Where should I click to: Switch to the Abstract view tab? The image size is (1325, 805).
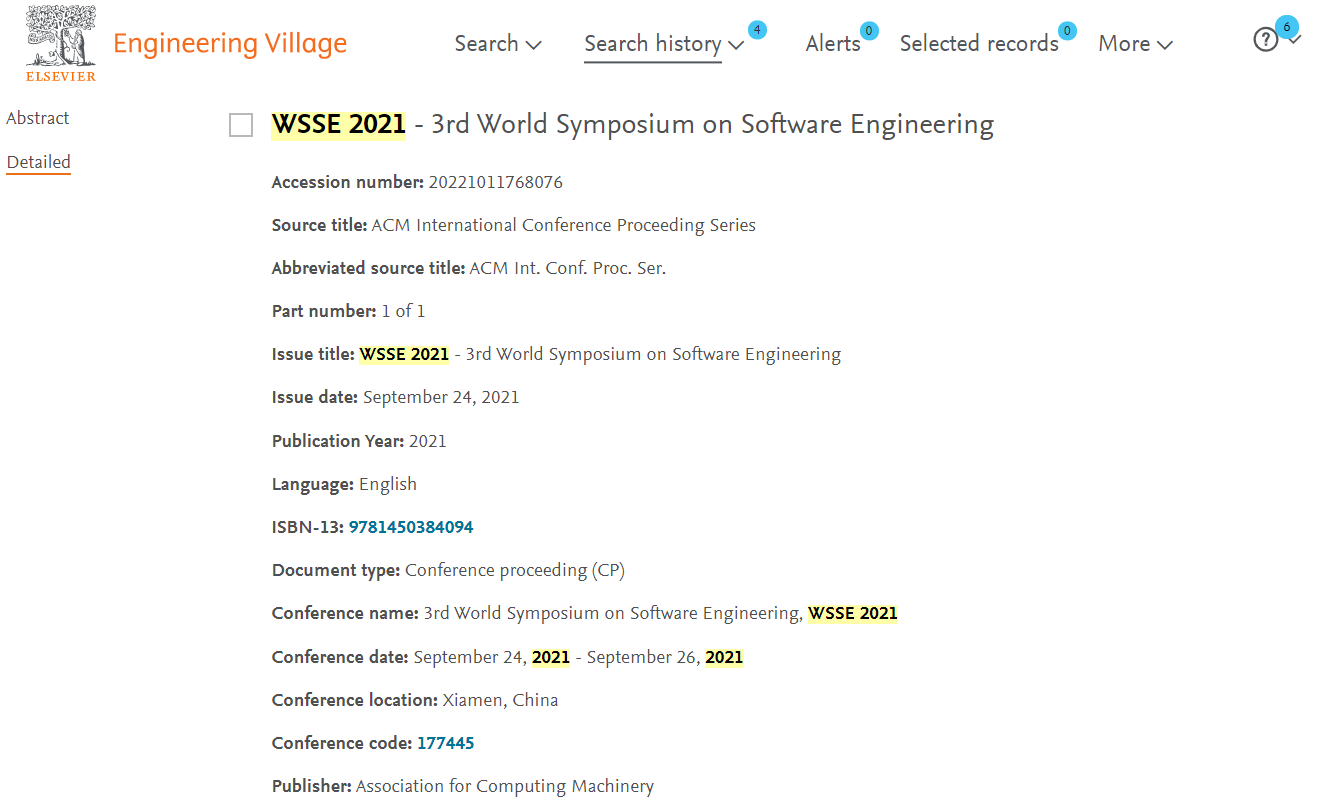pyautogui.click(x=38, y=118)
